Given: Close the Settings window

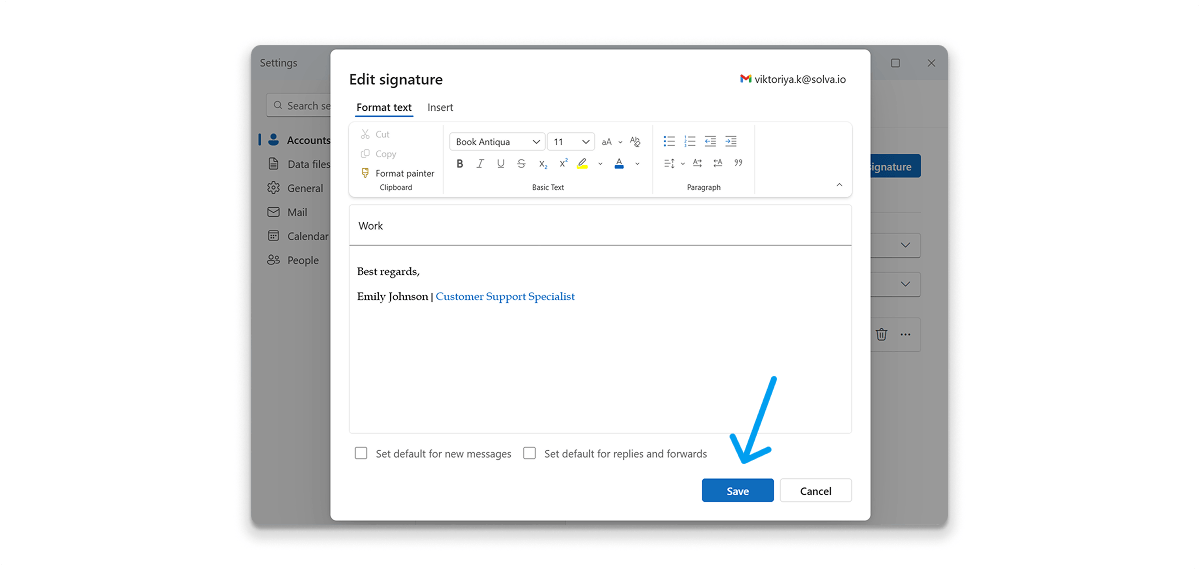Looking at the screenshot, I should coord(931,63).
